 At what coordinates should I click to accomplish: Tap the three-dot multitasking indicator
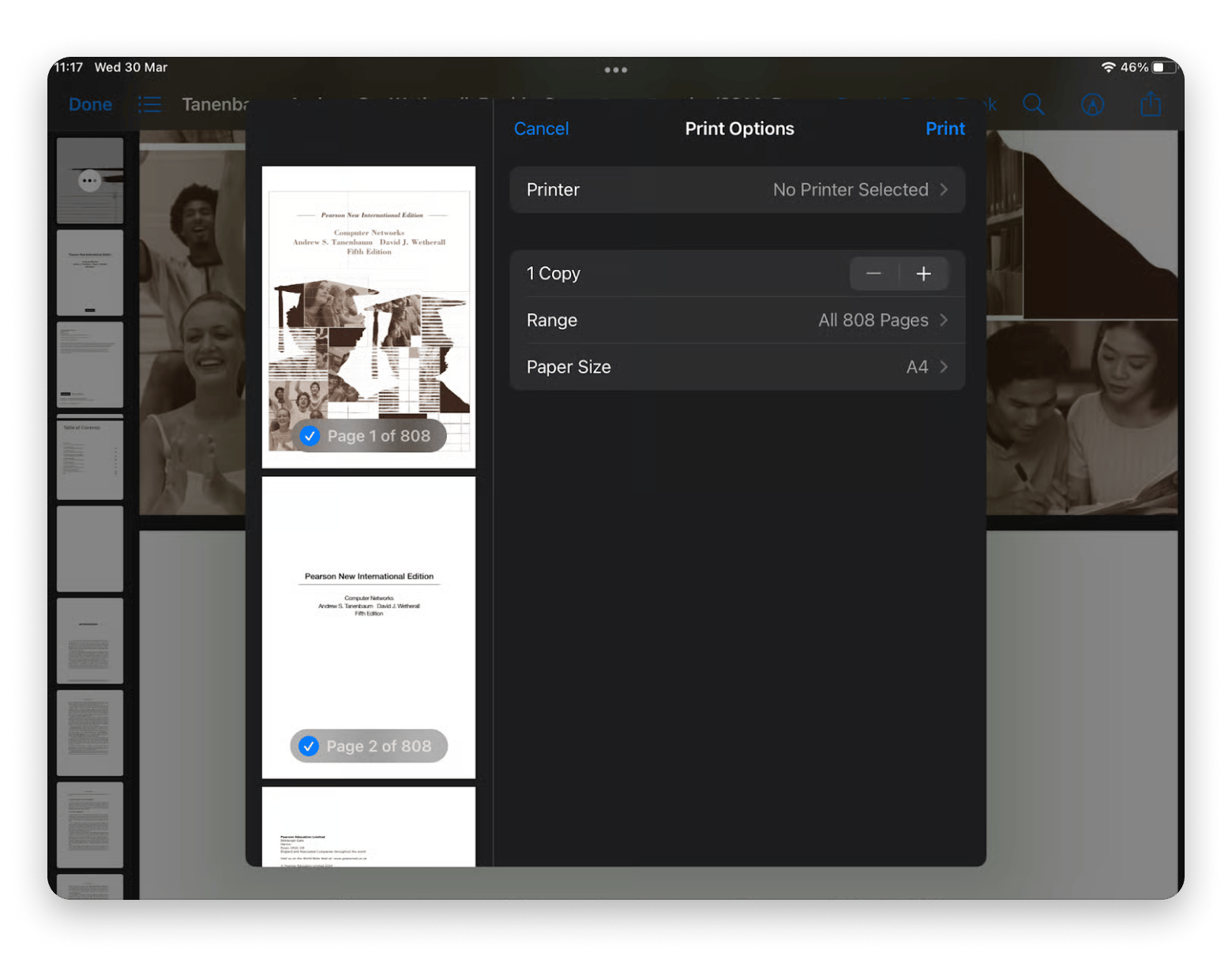pos(615,70)
